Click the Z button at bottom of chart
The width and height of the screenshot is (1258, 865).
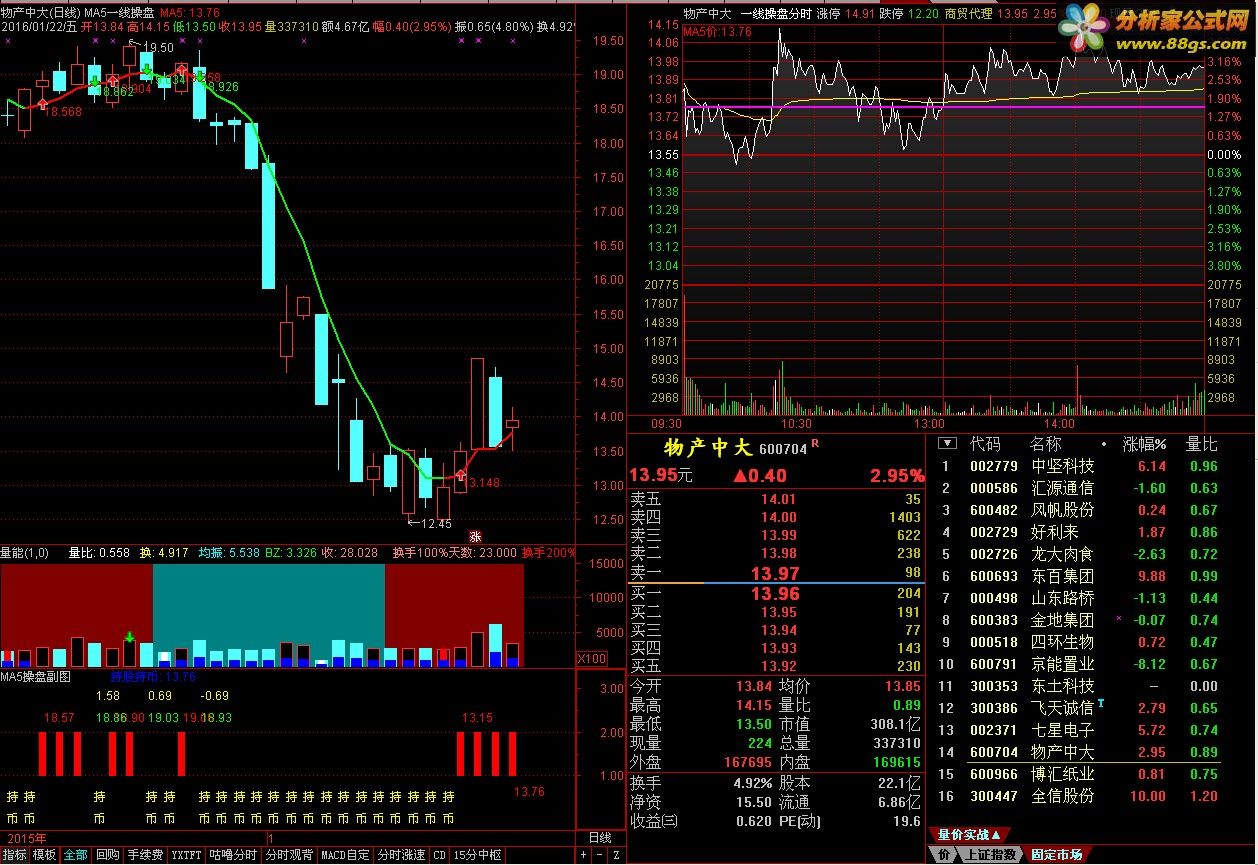point(616,855)
